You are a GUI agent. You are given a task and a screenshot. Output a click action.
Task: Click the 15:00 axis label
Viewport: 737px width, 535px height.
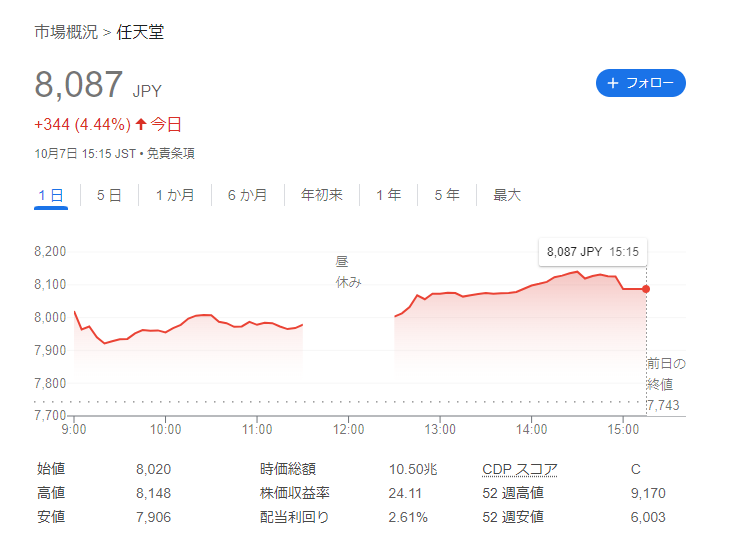point(623,429)
